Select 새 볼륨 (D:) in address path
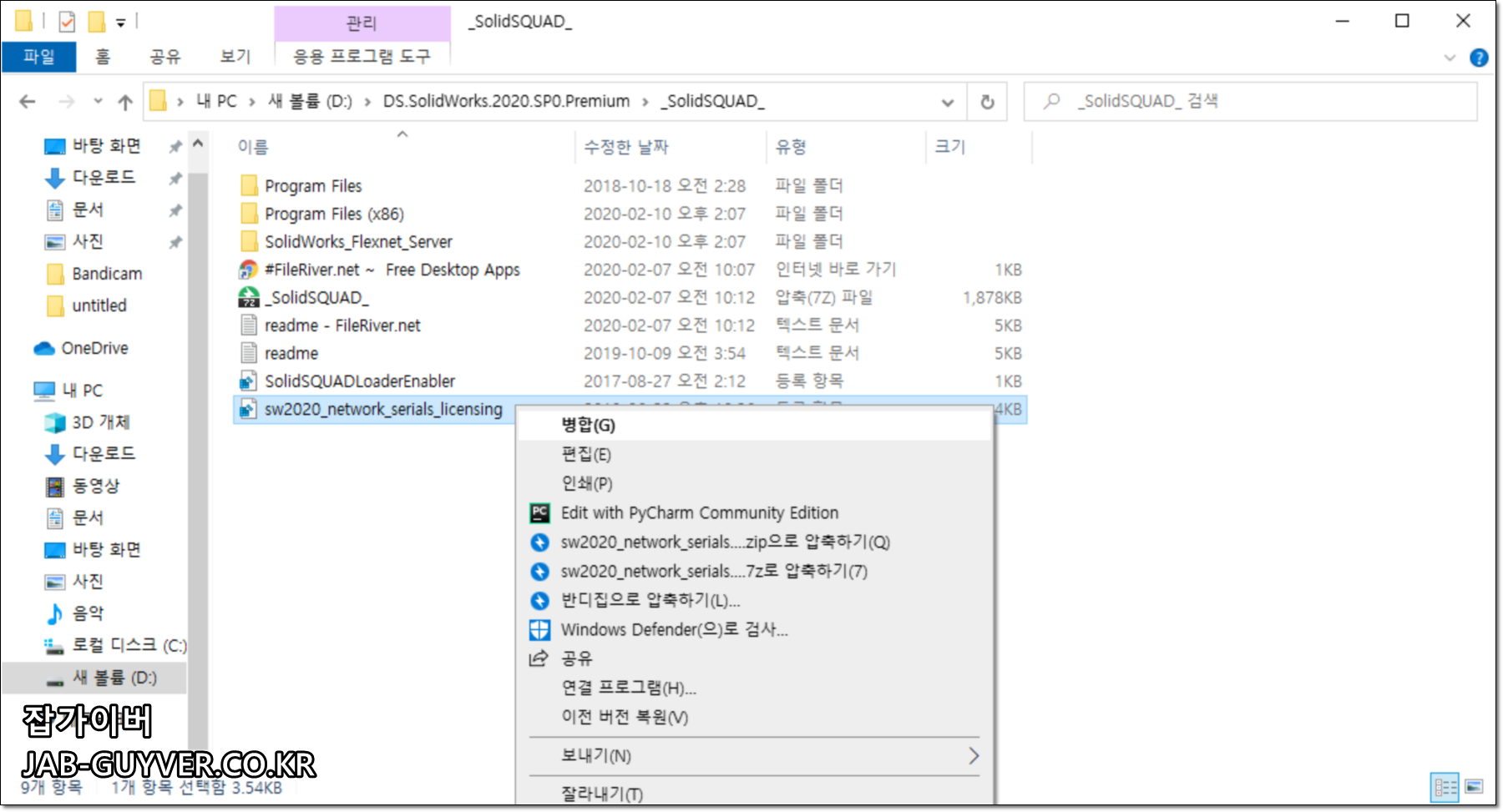Image resolution: width=1503 pixels, height=812 pixels. [x=310, y=101]
